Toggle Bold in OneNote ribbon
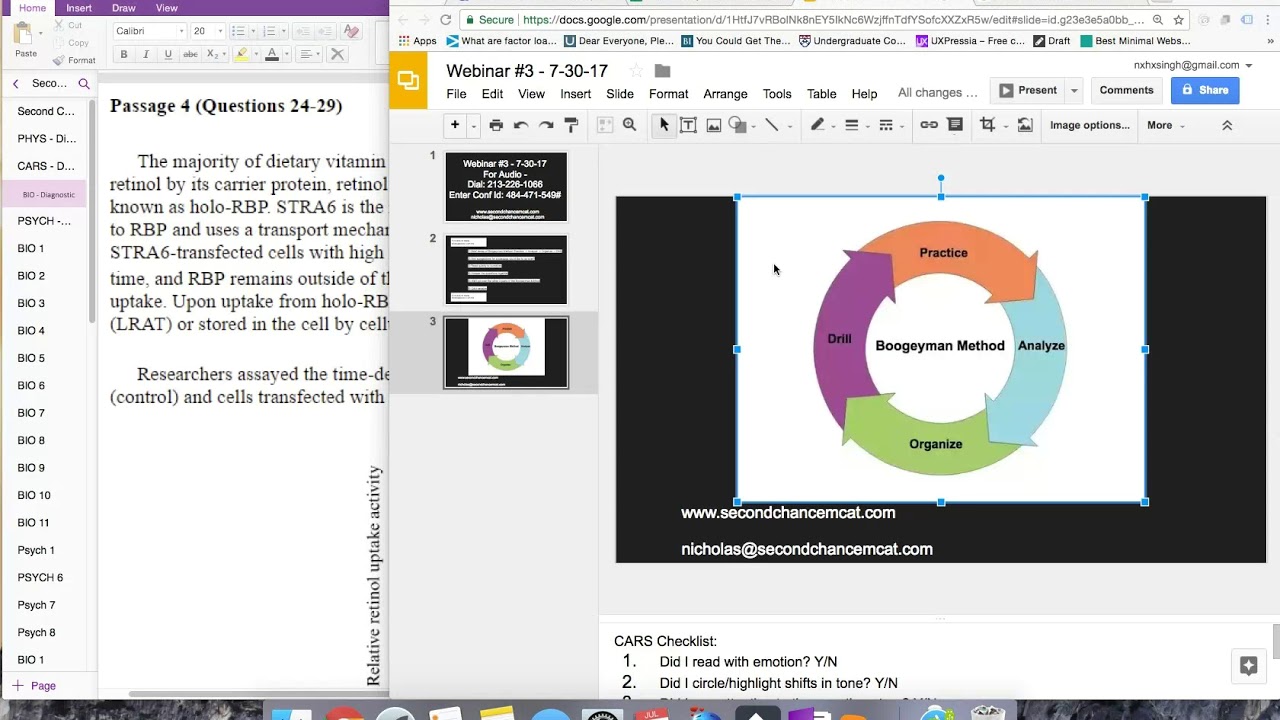1280x720 pixels. (124, 54)
